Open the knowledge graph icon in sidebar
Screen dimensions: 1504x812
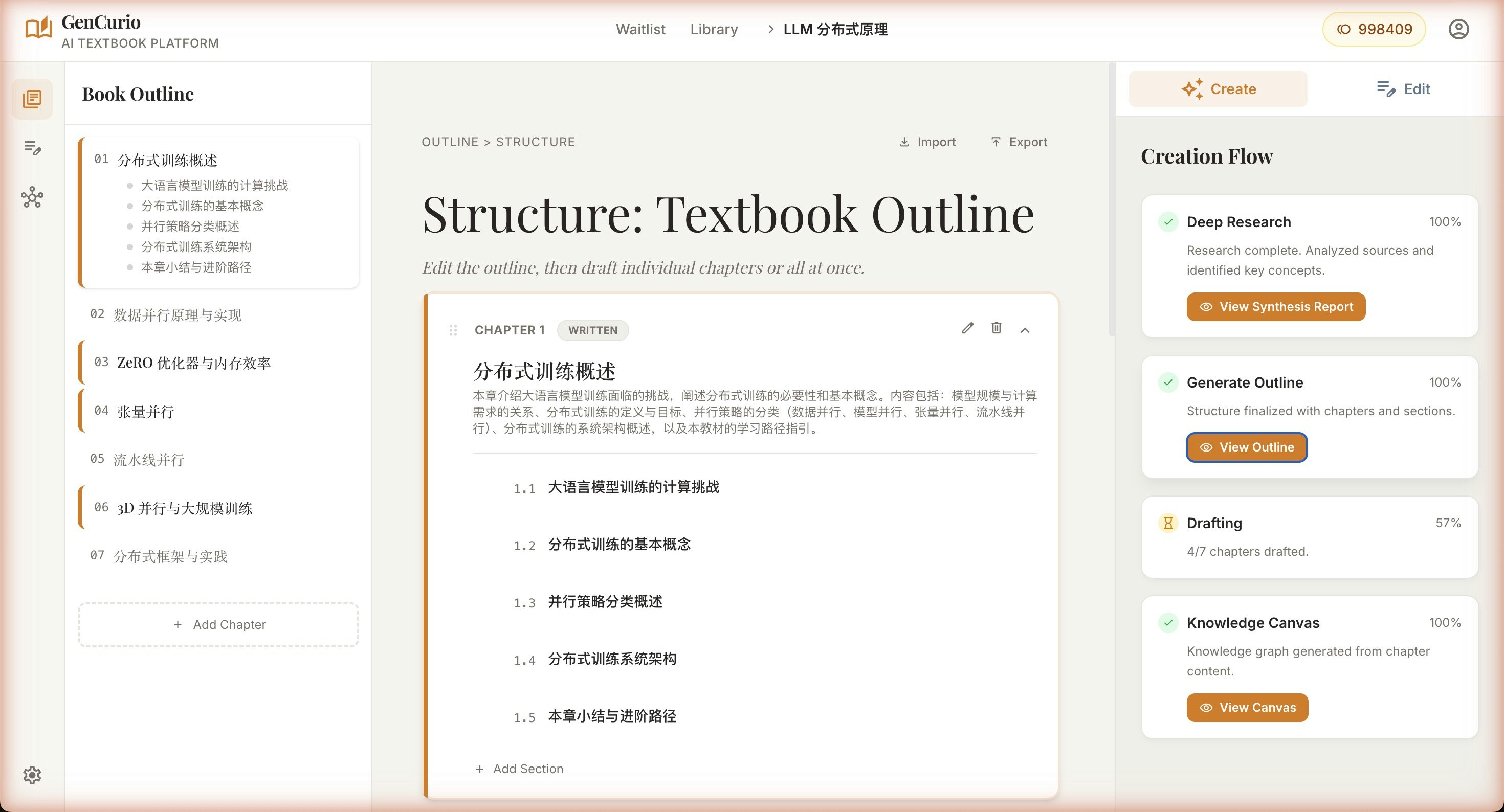(32, 198)
